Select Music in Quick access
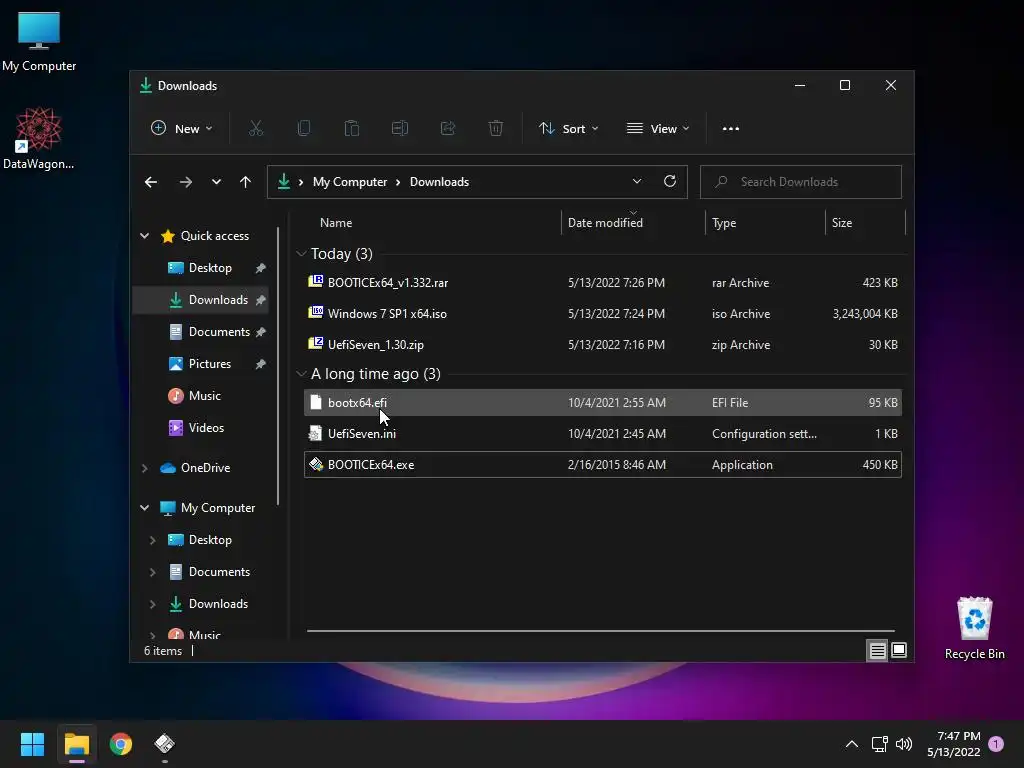1024x768 pixels. tap(200, 396)
